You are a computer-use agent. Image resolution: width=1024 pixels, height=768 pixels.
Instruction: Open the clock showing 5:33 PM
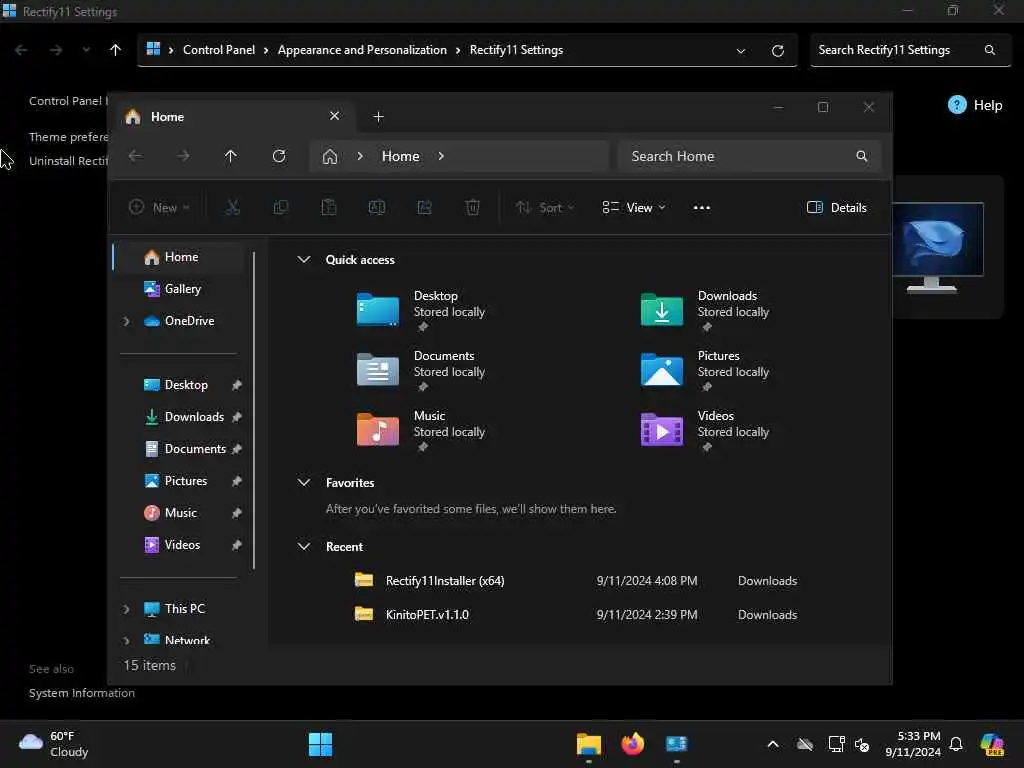tap(912, 744)
